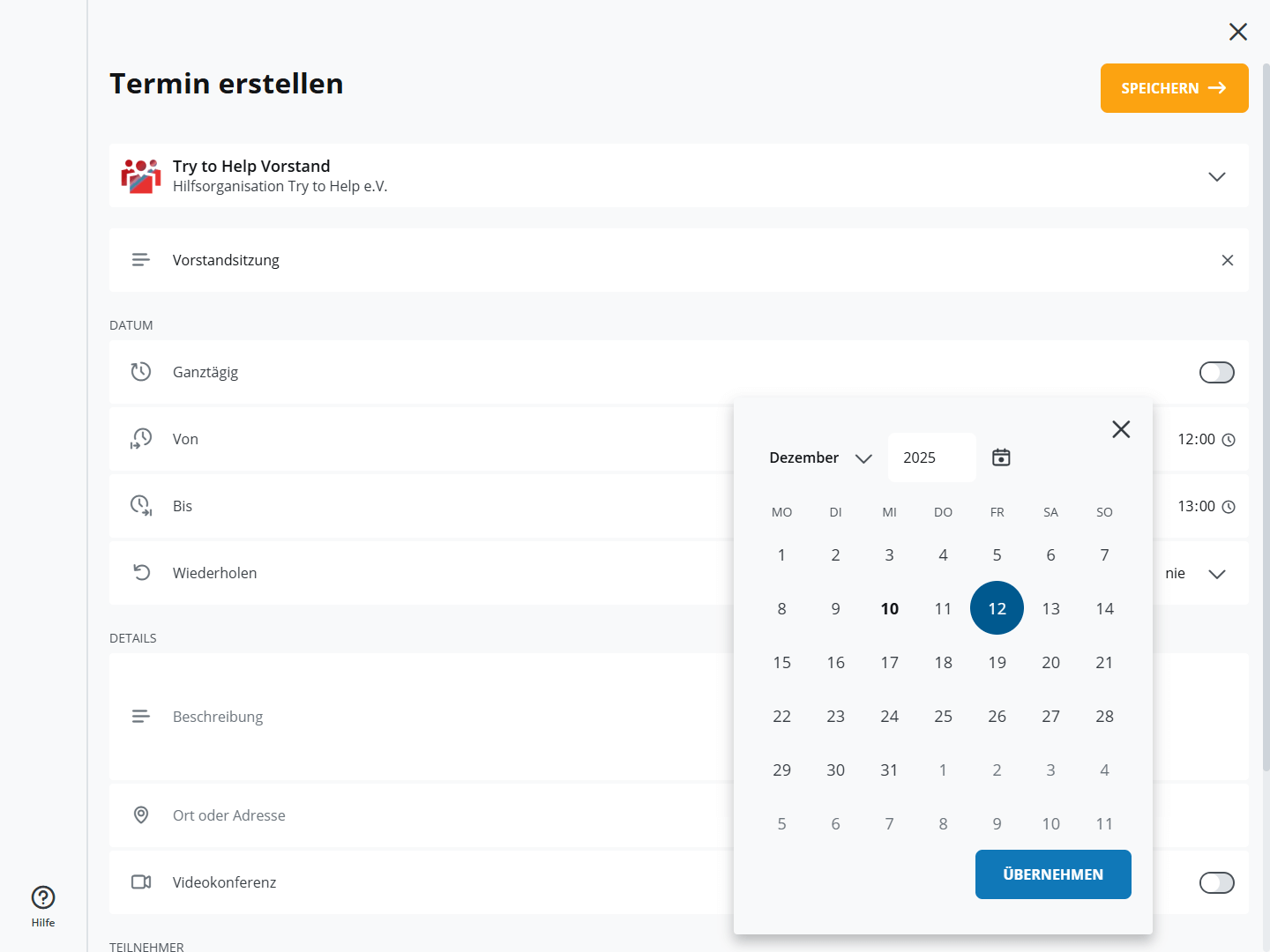This screenshot has width=1270, height=952.
Task: Pick day 24 in the calendar grid
Action: point(889,716)
